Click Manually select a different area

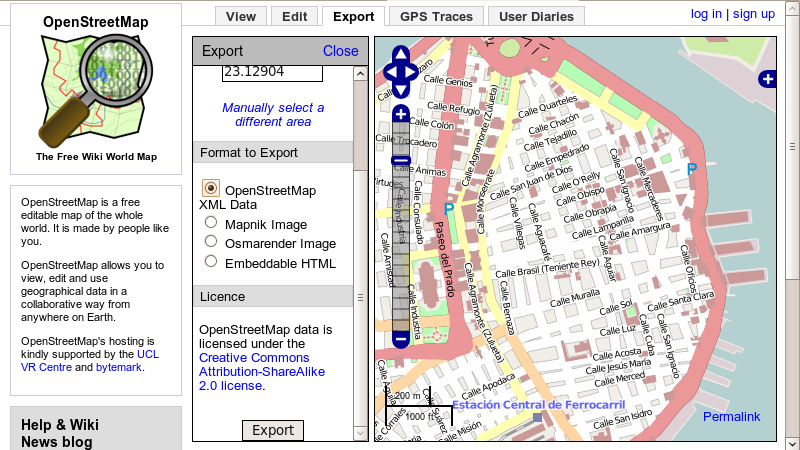click(273, 114)
